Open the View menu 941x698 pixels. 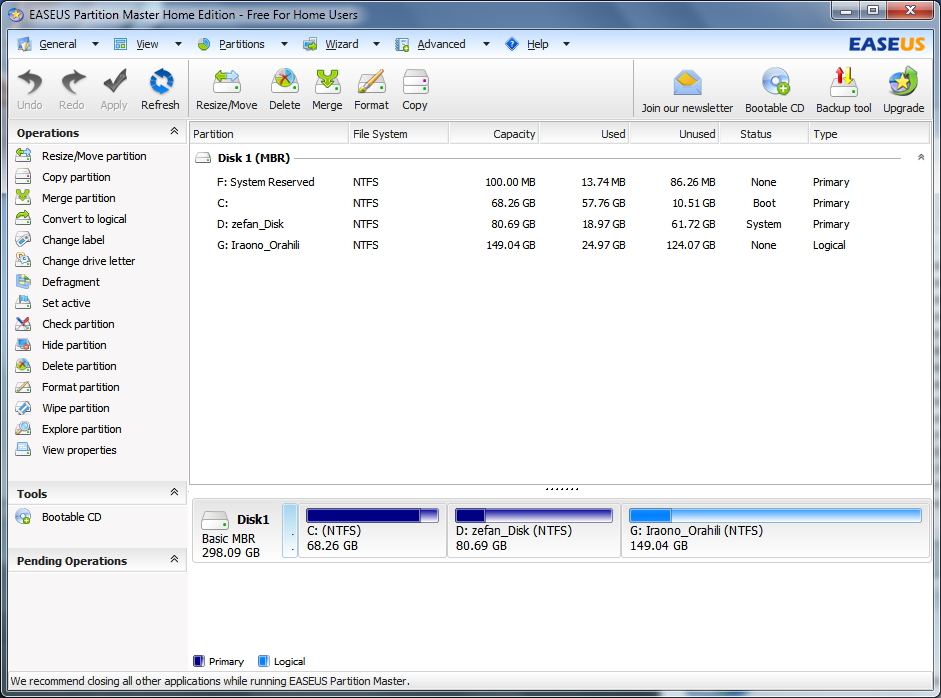click(x=147, y=44)
